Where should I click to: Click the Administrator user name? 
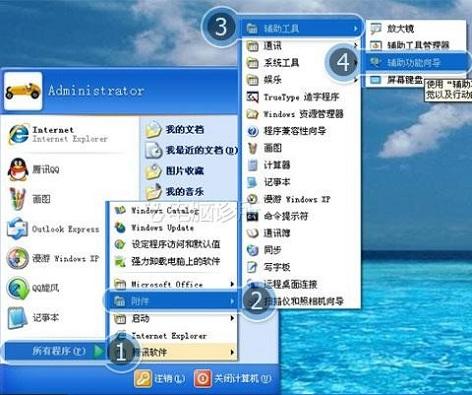pos(96,90)
